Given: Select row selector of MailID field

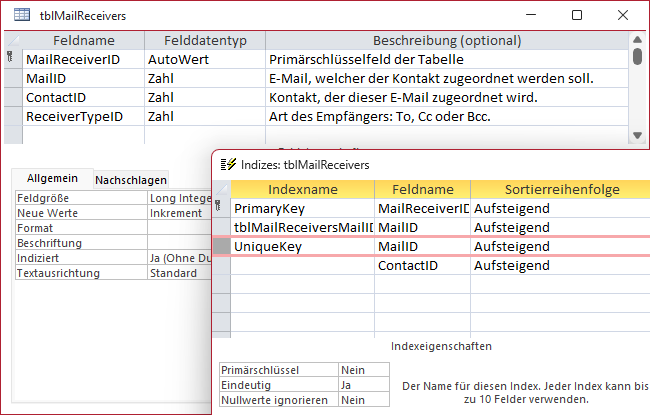Looking at the screenshot, I should click(x=13, y=79).
